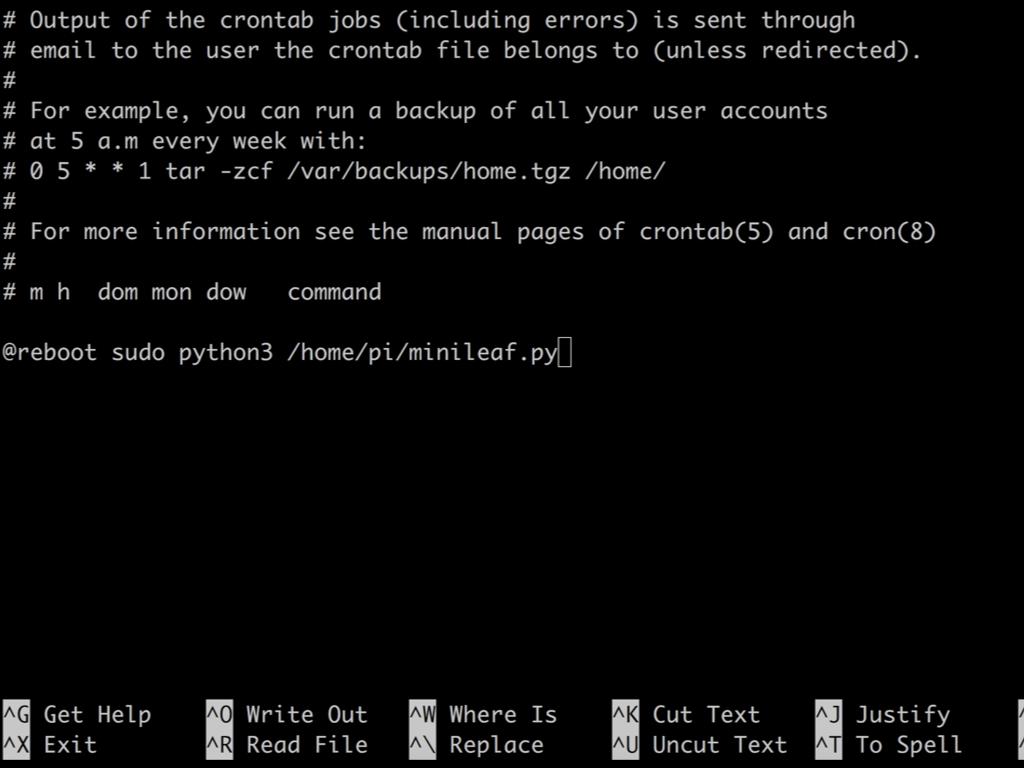Click the ^W Where Is shortcut
1024x768 pixels.
pyautogui.click(x=483, y=714)
